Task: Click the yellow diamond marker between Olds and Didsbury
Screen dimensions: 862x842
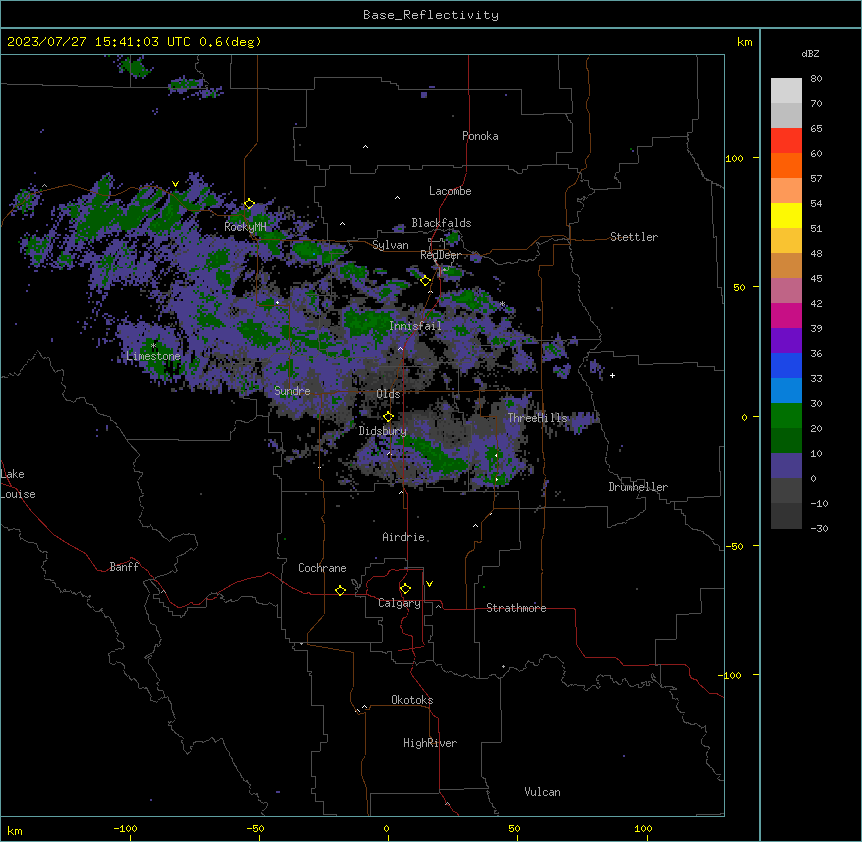Action: [388, 417]
